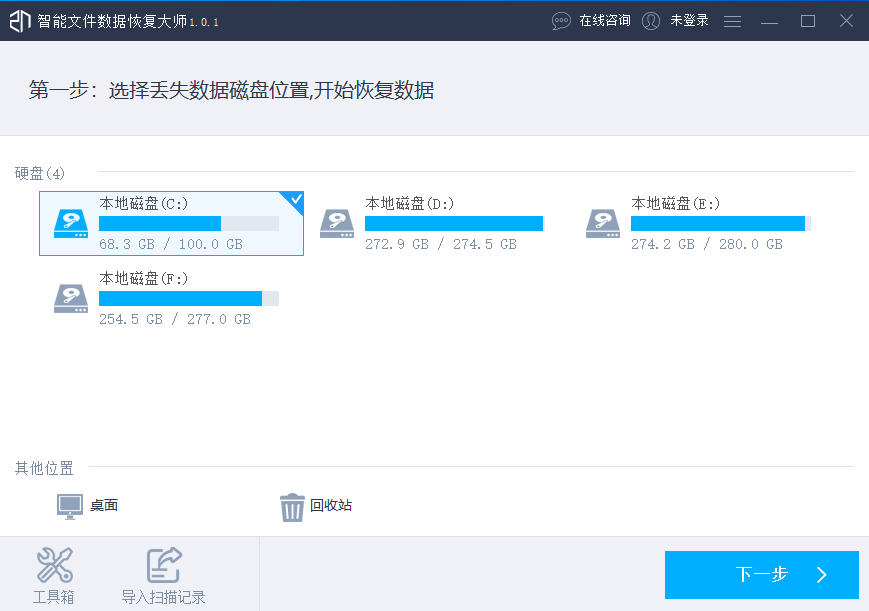Open online consultation chat bubble icon
Image resolution: width=869 pixels, height=611 pixels.
coord(561,21)
